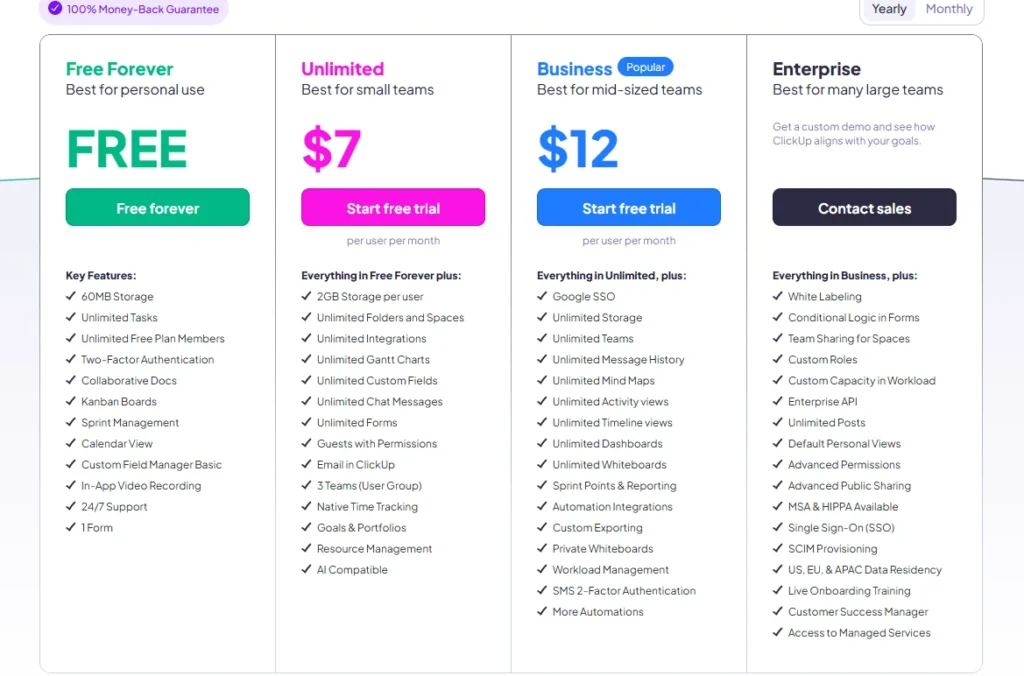Click the Free forever button
The image size is (1024, 676).
(x=158, y=208)
